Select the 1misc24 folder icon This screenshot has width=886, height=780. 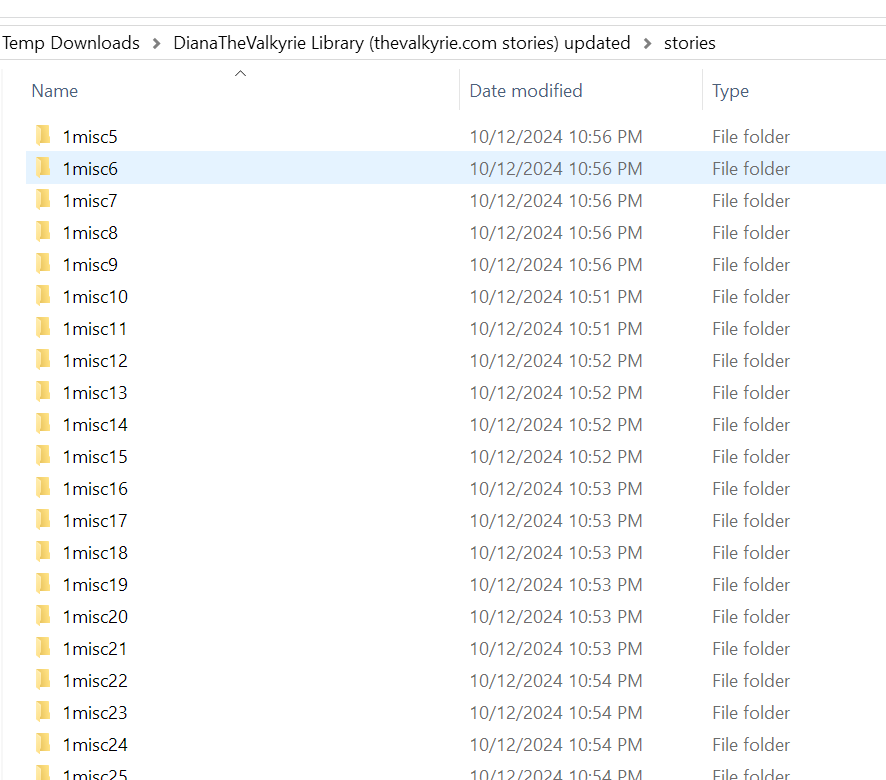tap(43, 744)
